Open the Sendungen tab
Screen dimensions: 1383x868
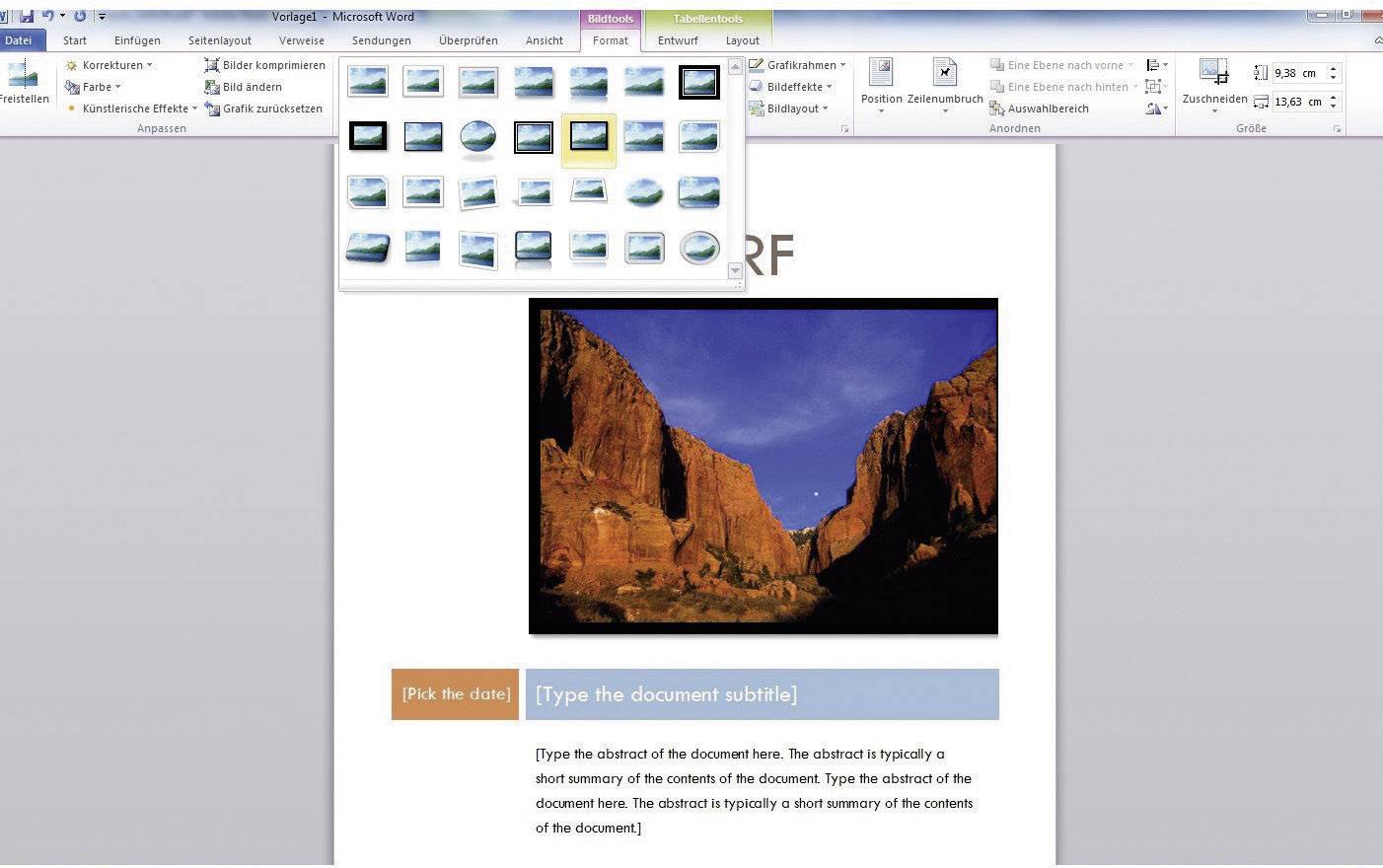(382, 40)
